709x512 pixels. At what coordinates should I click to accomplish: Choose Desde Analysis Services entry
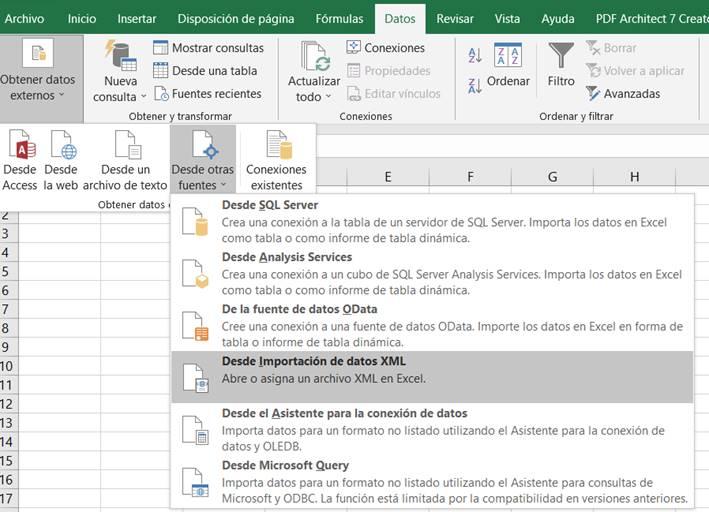coord(432,273)
